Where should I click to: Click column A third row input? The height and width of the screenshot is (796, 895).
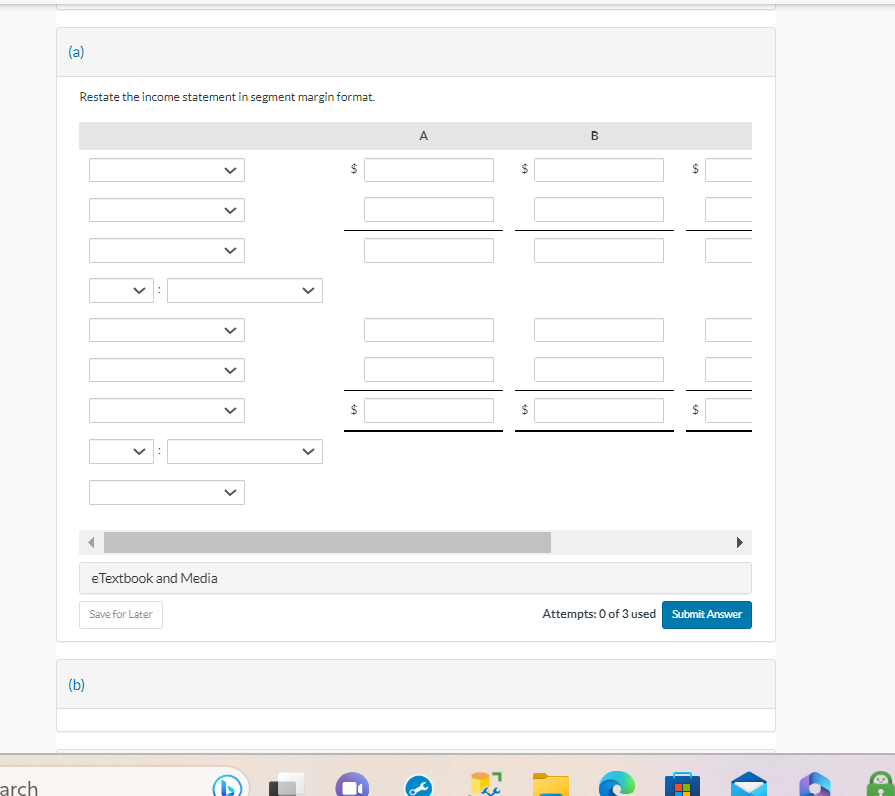click(429, 250)
